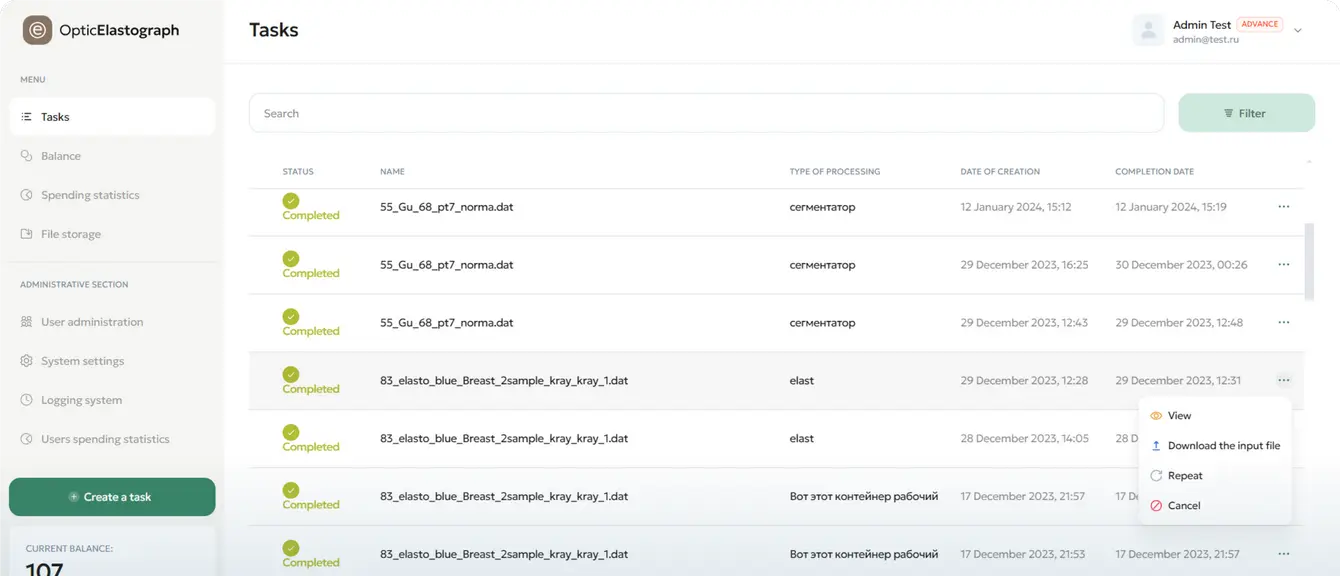The height and width of the screenshot is (576, 1340).
Task: Select View in the context menu
Action: pyautogui.click(x=1179, y=416)
